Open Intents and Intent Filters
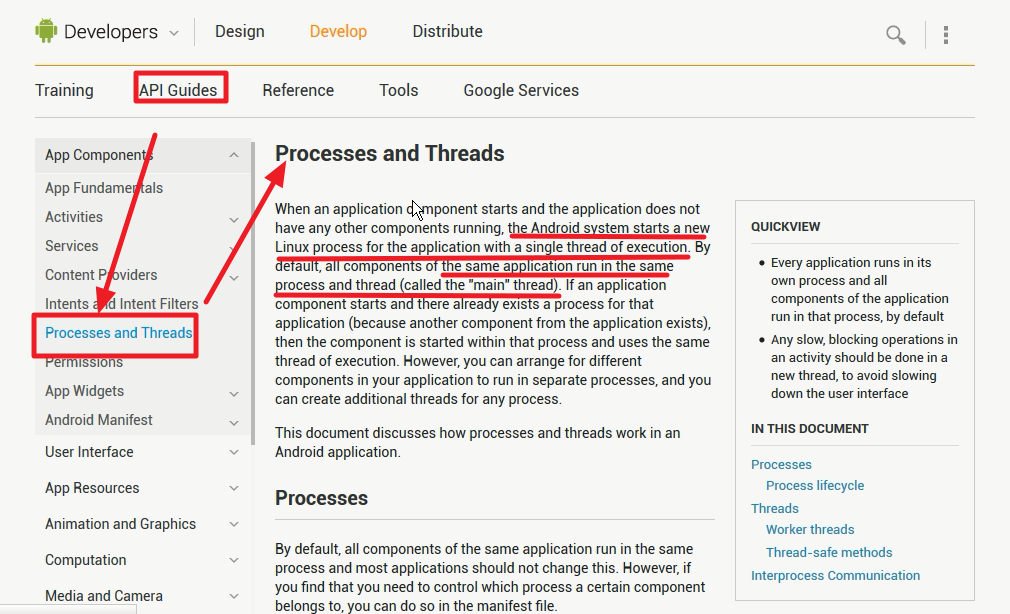 click(122, 304)
